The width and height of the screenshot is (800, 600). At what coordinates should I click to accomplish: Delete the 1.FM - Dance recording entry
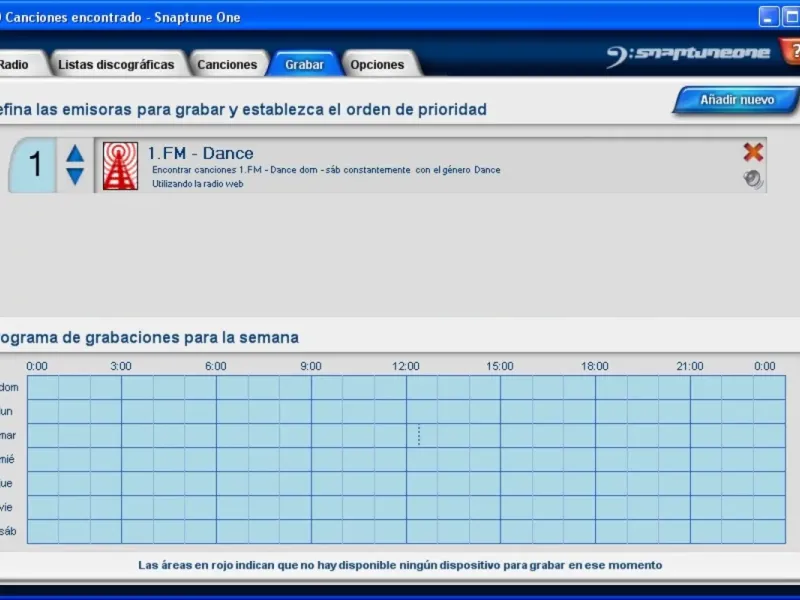point(753,152)
